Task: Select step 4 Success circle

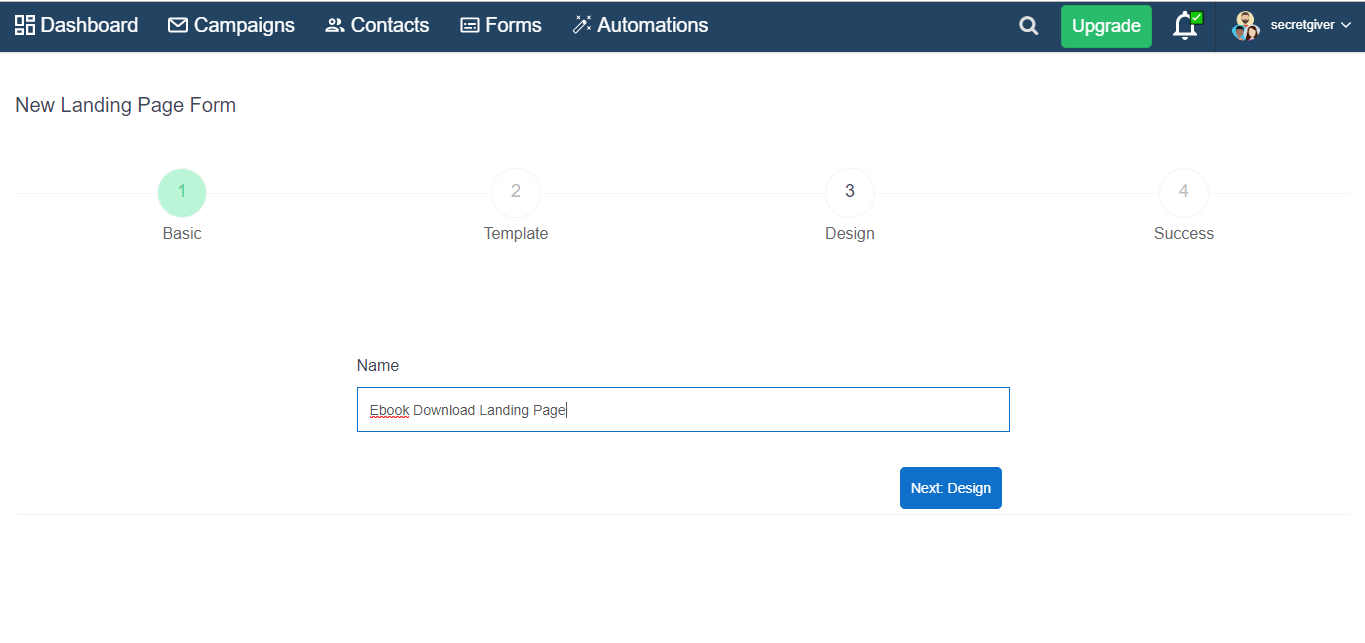Action: pos(1184,192)
